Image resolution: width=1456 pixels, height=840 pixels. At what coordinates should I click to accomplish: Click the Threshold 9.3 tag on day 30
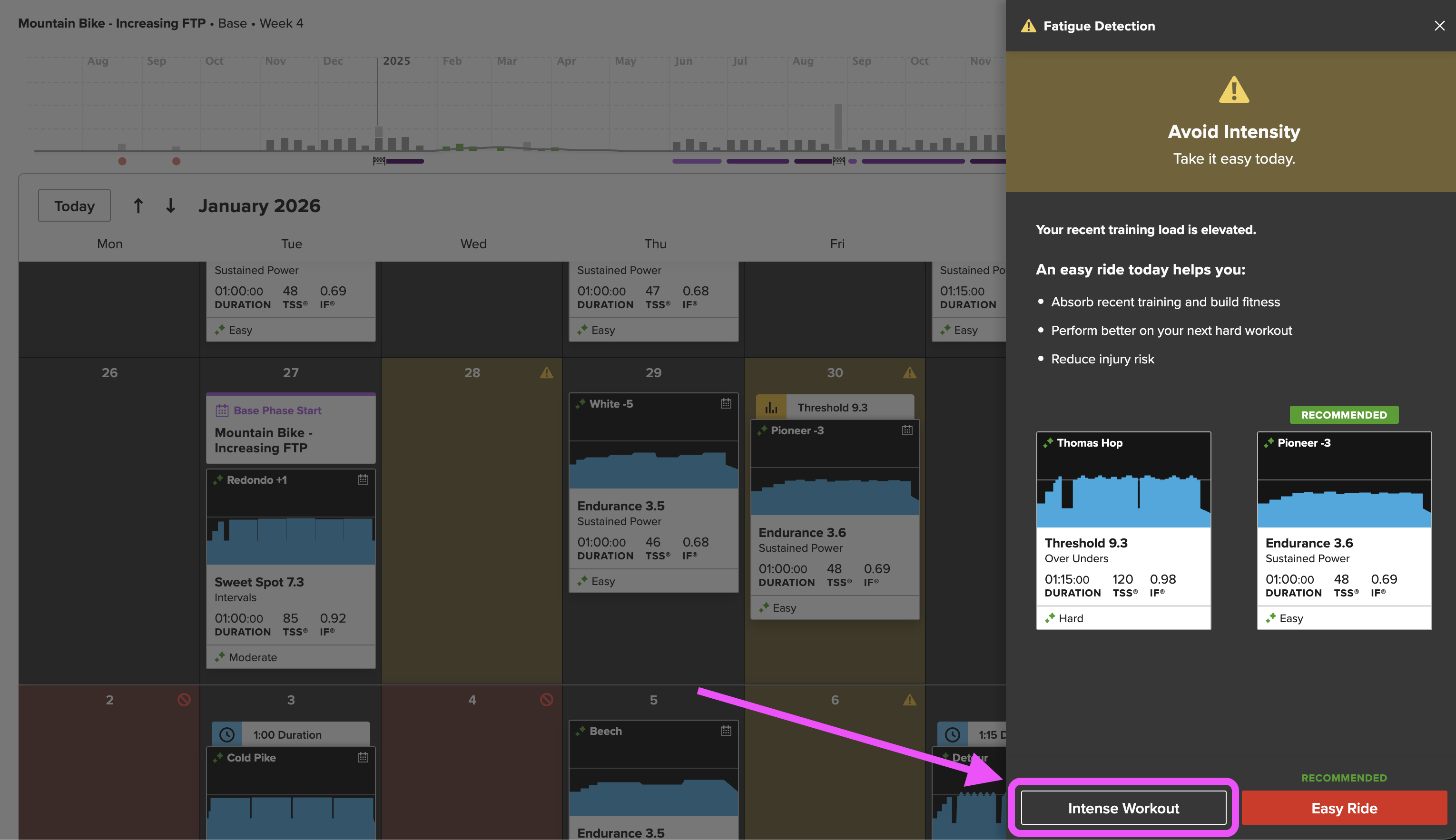click(835, 408)
